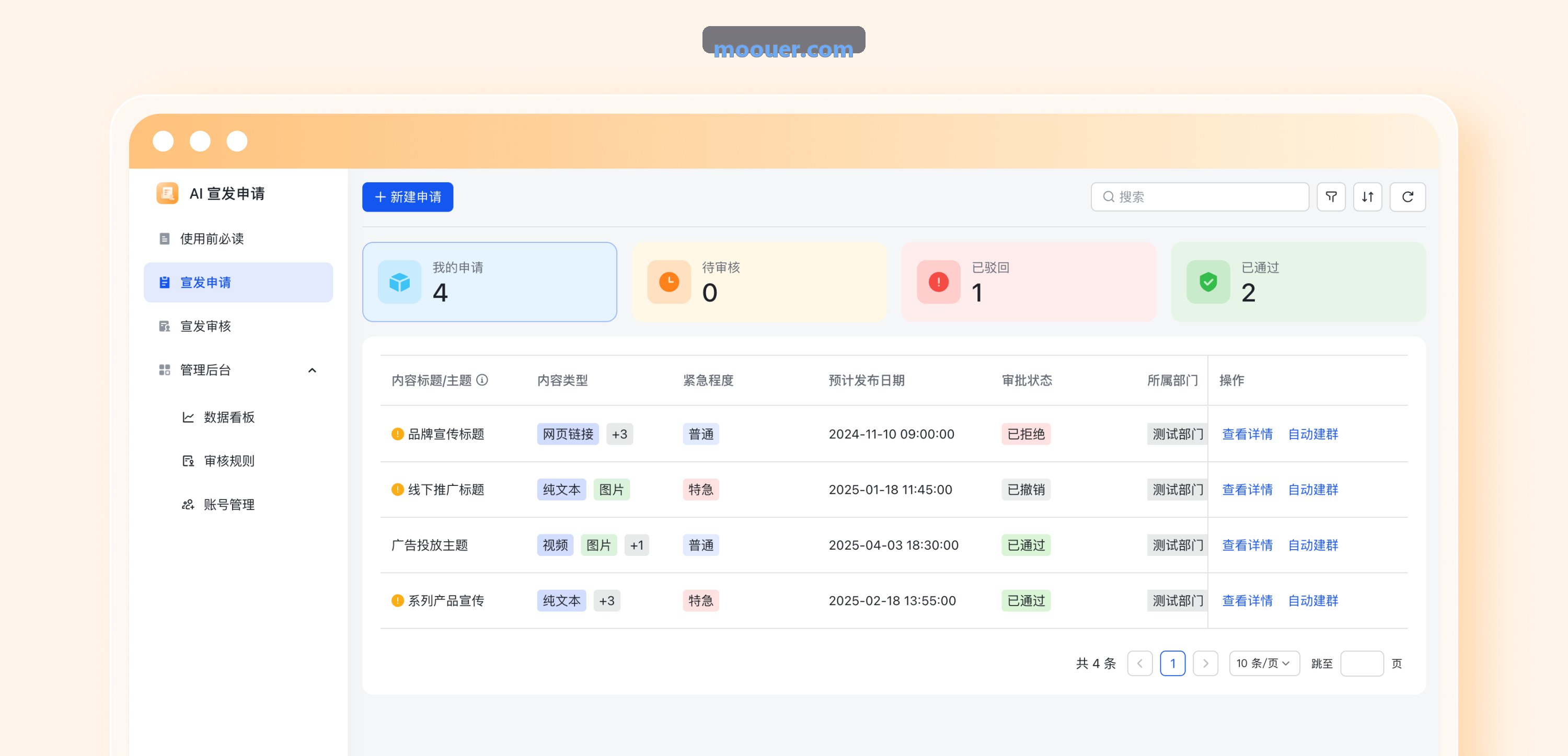Go to previous page arrow
1568x756 pixels.
[x=1139, y=663]
